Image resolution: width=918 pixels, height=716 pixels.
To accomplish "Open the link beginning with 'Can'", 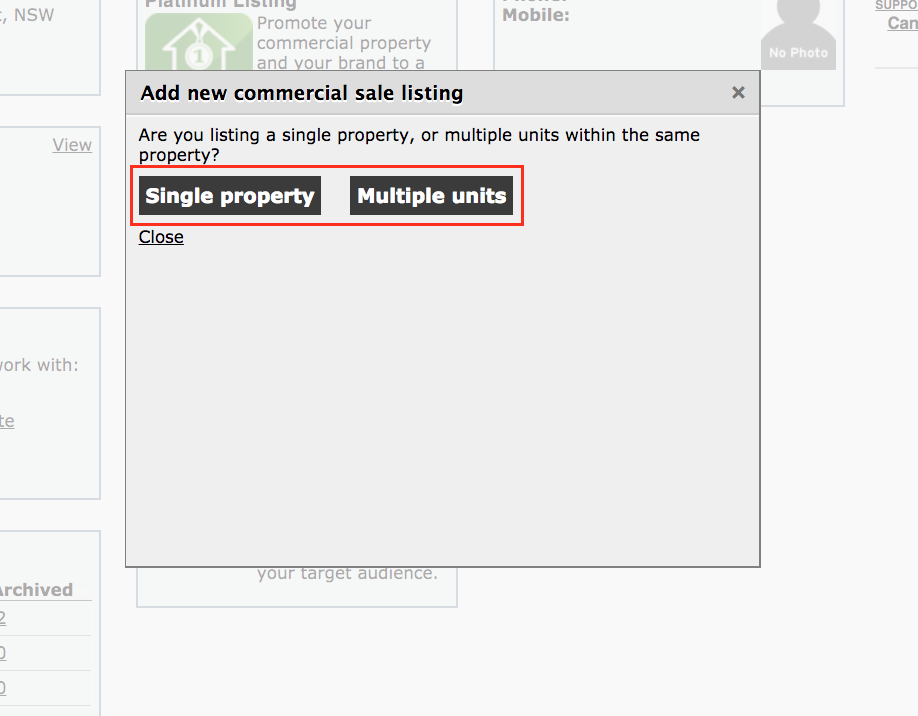I will coord(902,23).
